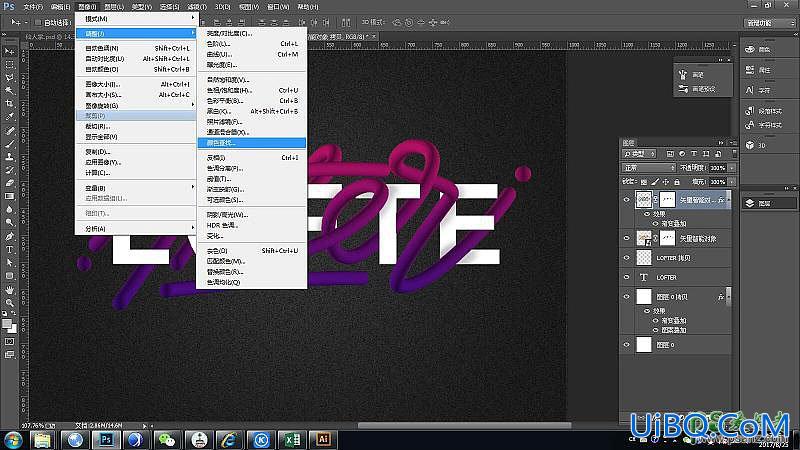Viewport: 800px width, 450px height.
Task: Choose HDR Toning menu item
Action: coord(252,225)
